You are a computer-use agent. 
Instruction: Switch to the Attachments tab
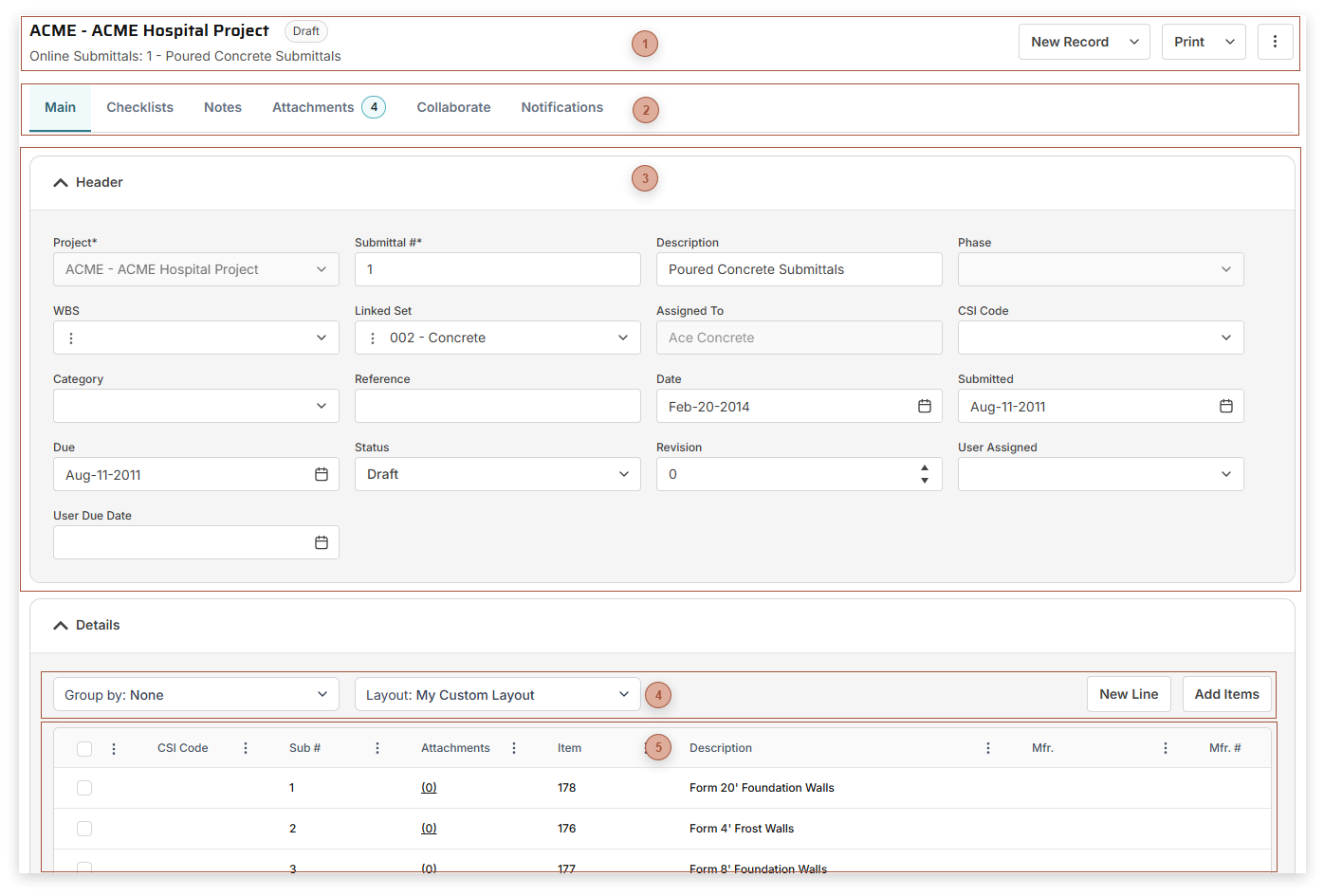(x=313, y=107)
